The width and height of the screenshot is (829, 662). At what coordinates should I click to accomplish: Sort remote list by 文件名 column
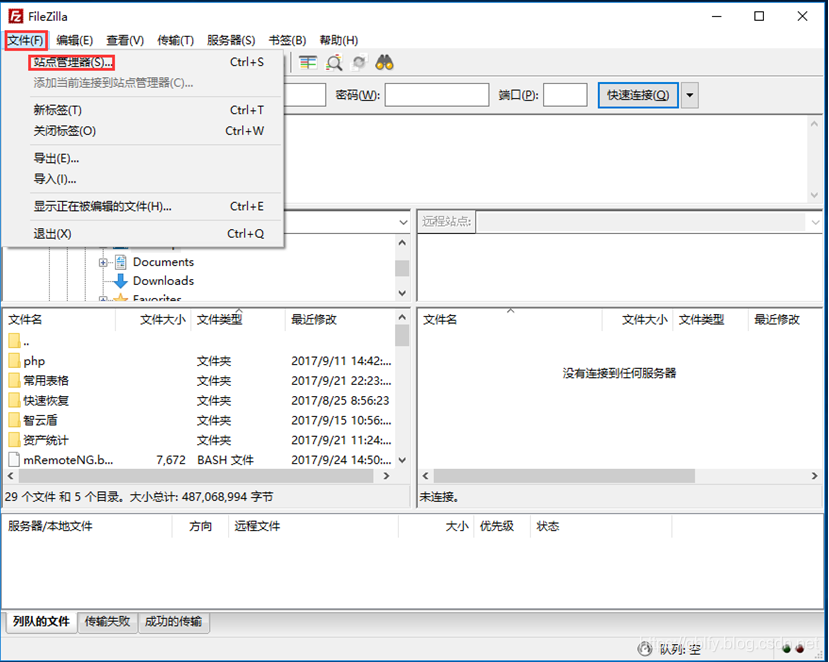pyautogui.click(x=510, y=319)
